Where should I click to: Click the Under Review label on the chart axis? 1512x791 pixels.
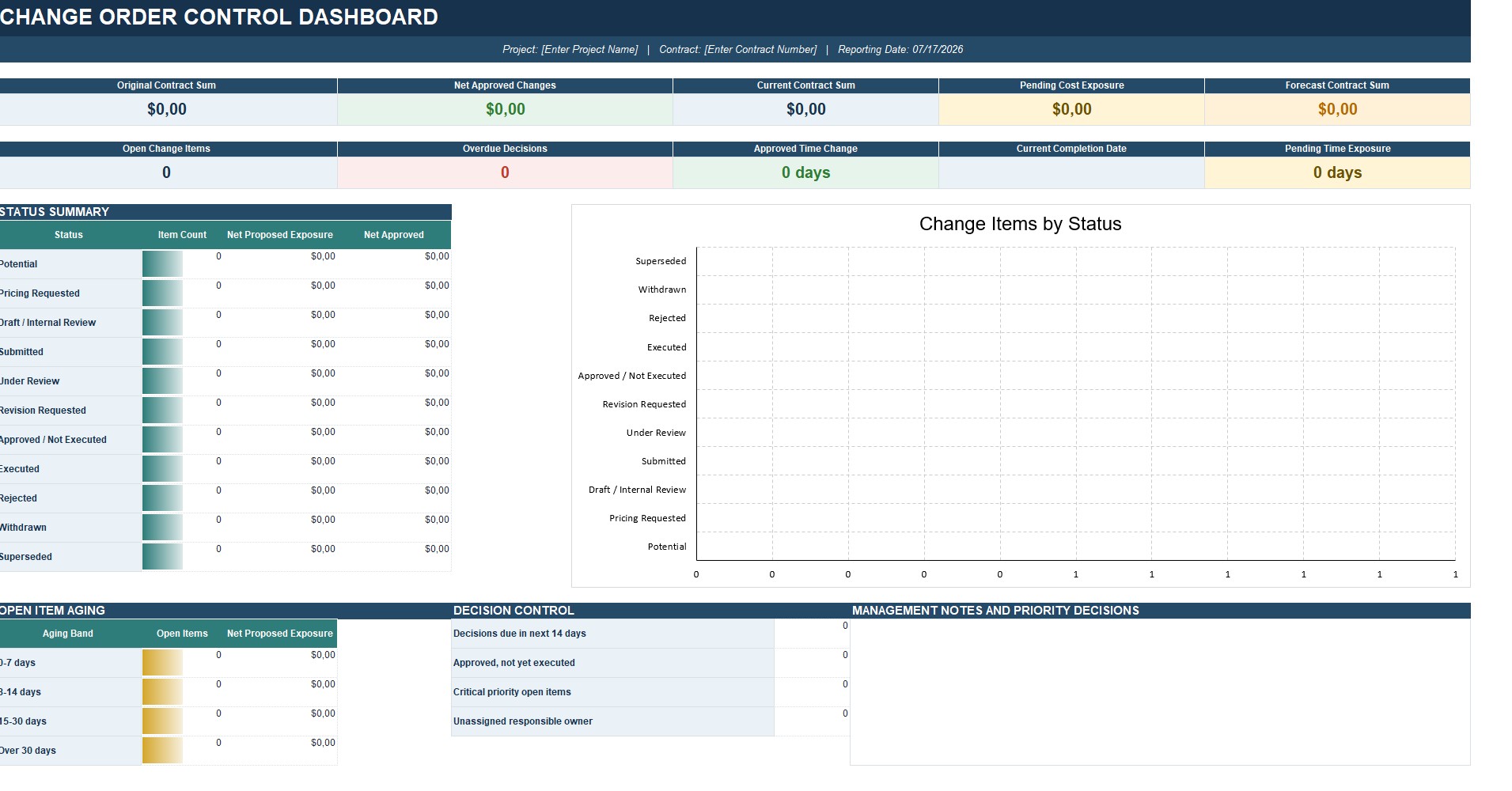pyautogui.click(x=656, y=433)
